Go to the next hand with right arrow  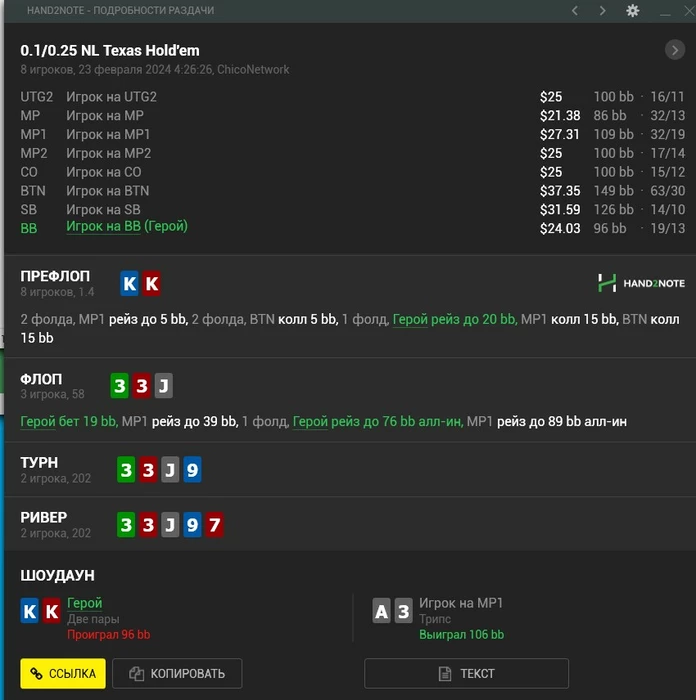602,10
